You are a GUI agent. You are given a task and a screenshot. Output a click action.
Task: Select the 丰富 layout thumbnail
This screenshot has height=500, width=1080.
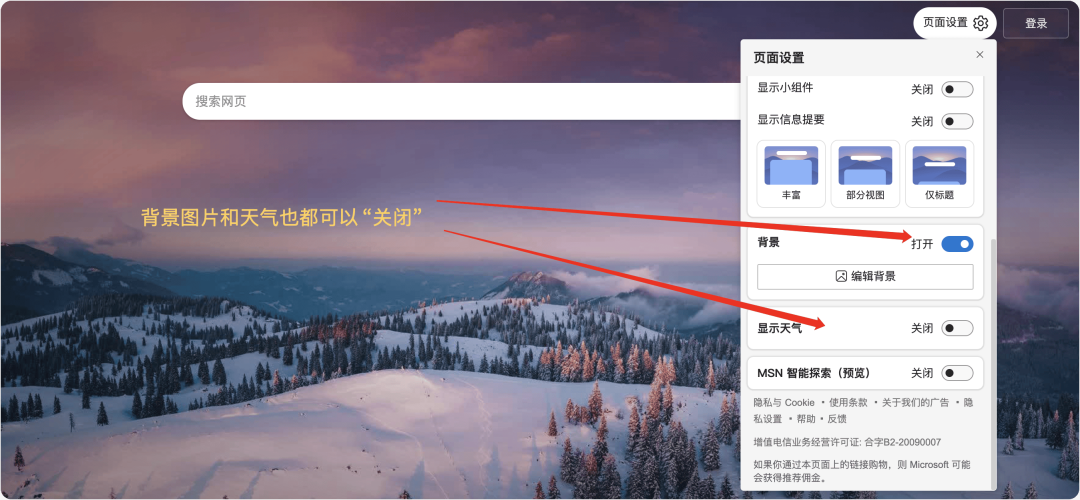(x=791, y=174)
